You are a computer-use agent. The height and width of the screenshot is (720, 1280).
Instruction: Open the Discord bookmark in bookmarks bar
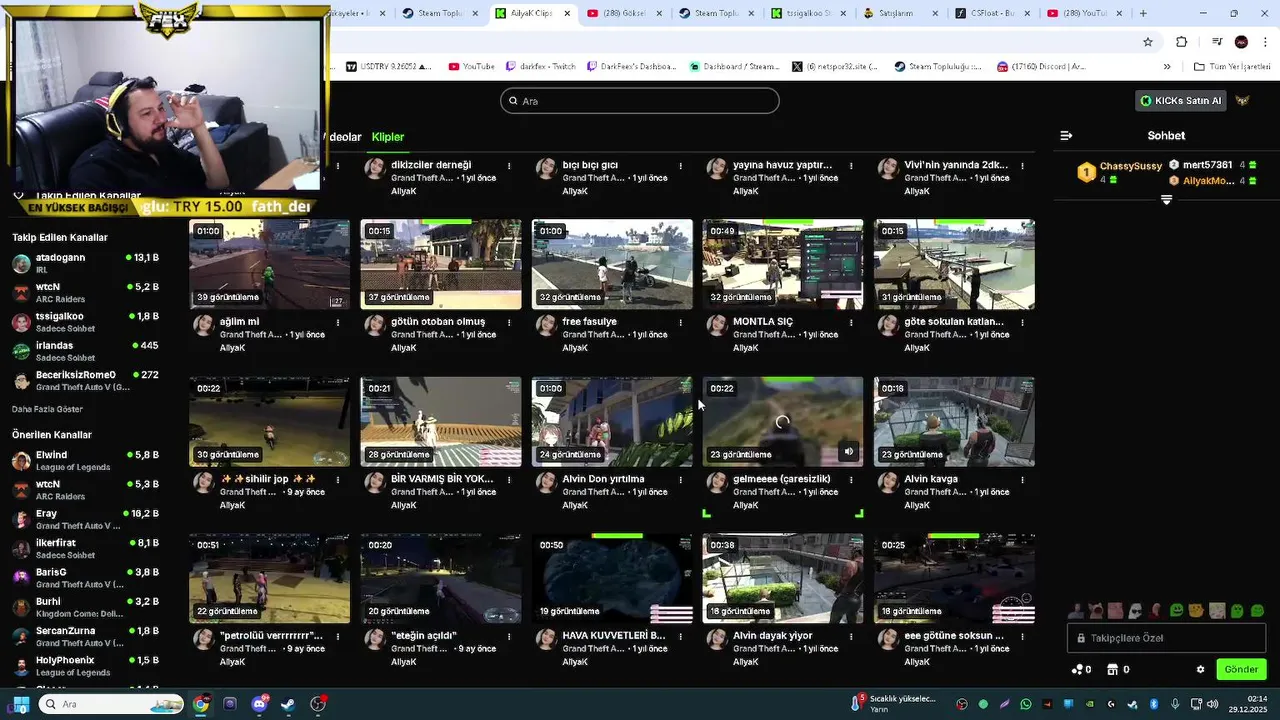[1041, 67]
